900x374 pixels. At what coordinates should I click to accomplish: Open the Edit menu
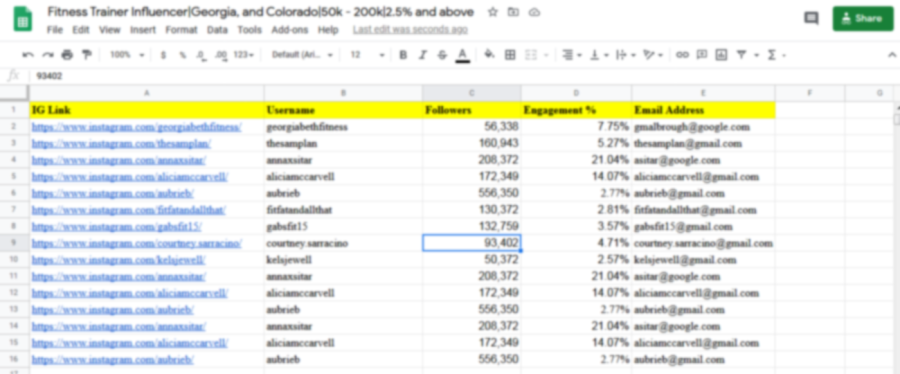coord(81,30)
